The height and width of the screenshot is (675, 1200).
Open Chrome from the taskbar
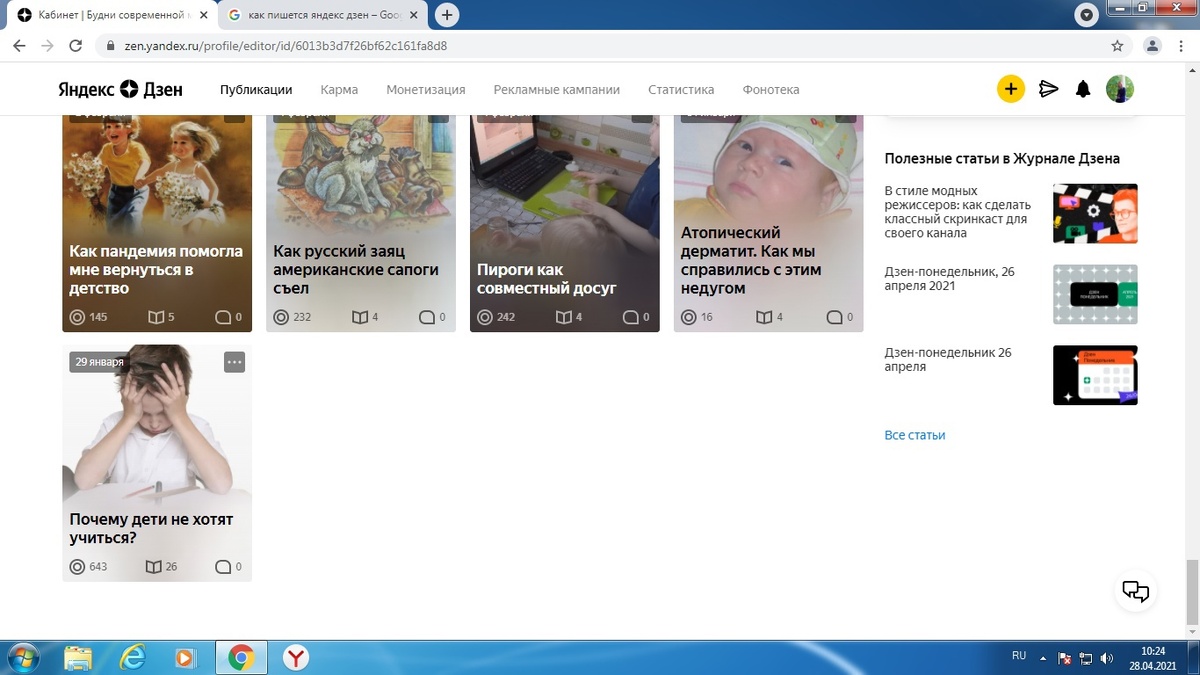tap(240, 657)
